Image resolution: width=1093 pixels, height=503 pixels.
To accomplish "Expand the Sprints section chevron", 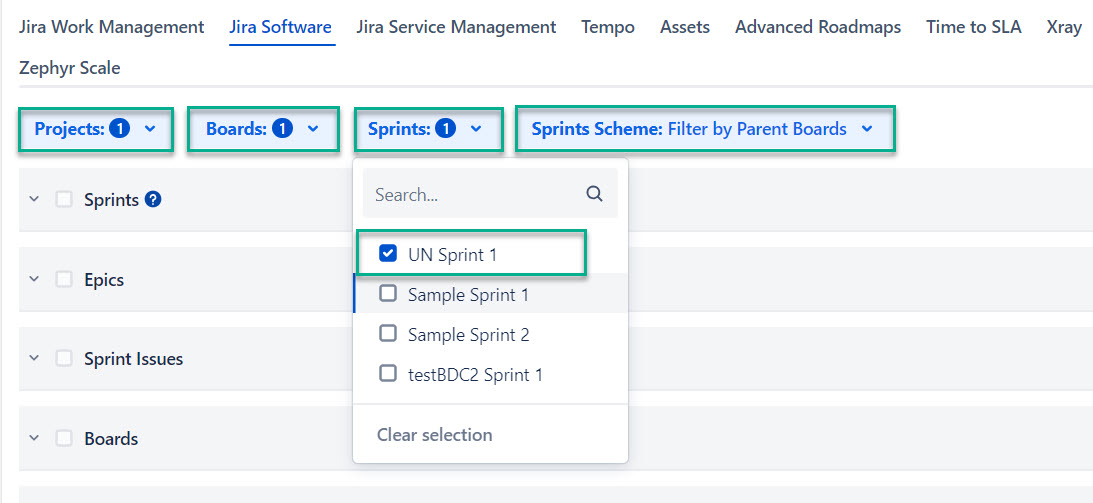I will [x=33, y=200].
